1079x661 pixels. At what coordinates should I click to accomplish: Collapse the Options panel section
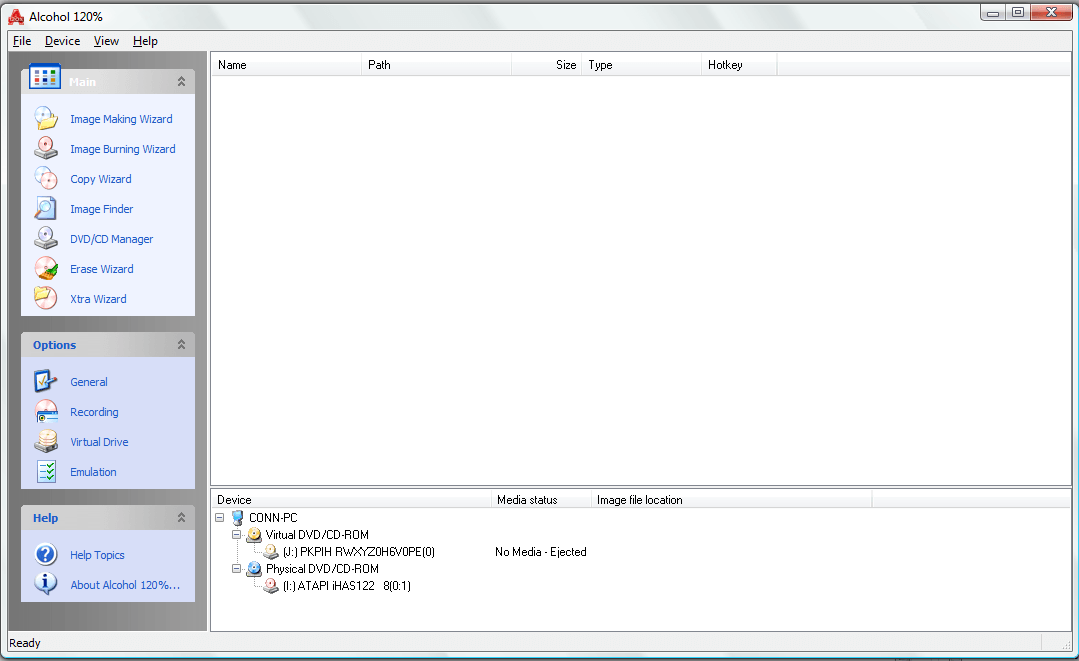(181, 345)
